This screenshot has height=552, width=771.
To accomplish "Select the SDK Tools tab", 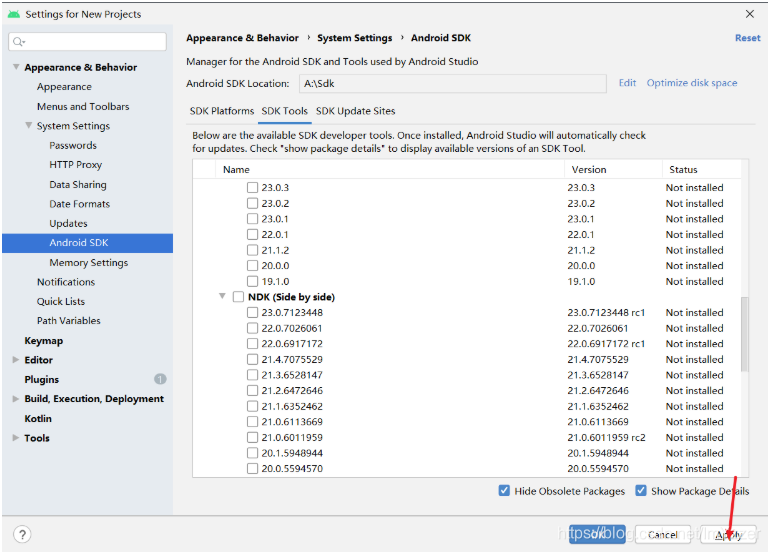I will (285, 111).
